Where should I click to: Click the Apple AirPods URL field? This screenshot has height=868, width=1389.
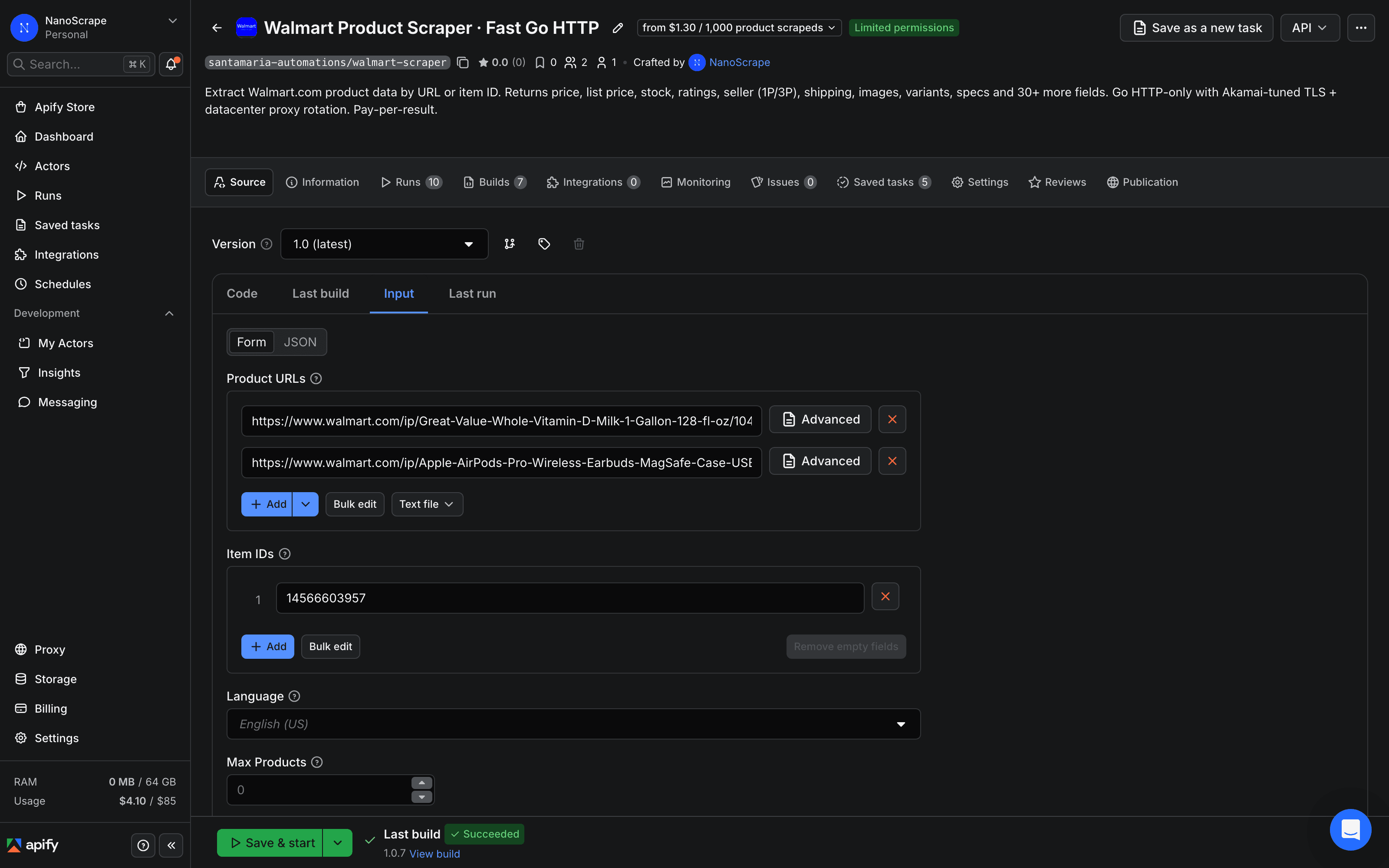(501, 463)
